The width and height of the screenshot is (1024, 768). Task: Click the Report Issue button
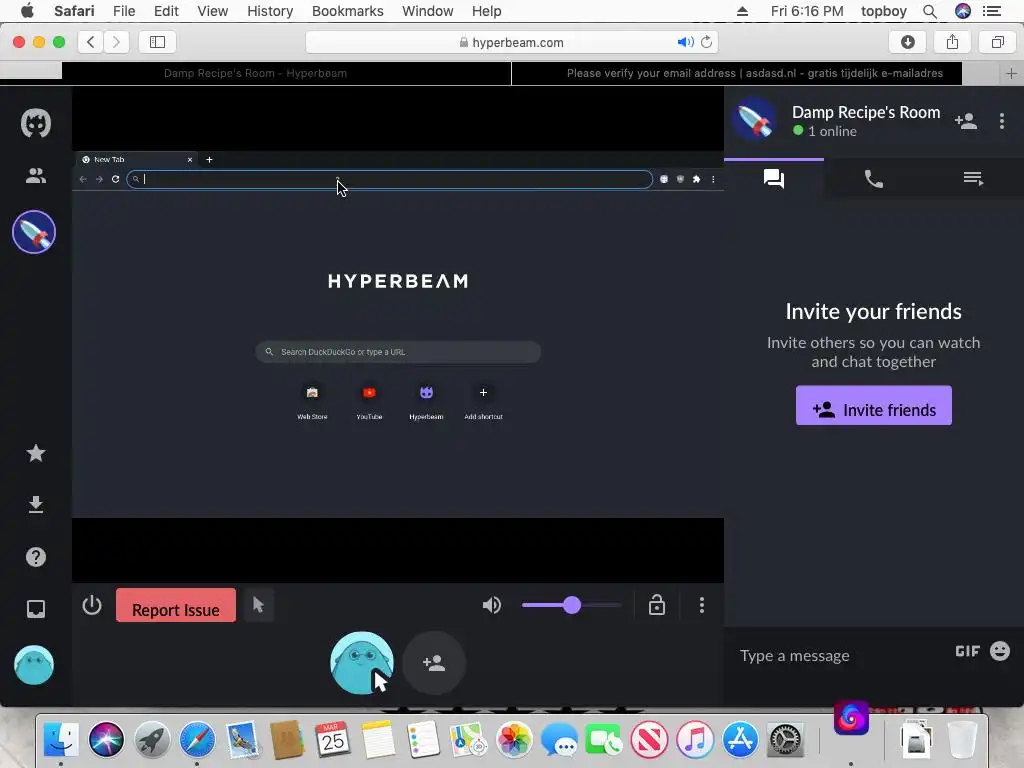pyautogui.click(x=176, y=605)
